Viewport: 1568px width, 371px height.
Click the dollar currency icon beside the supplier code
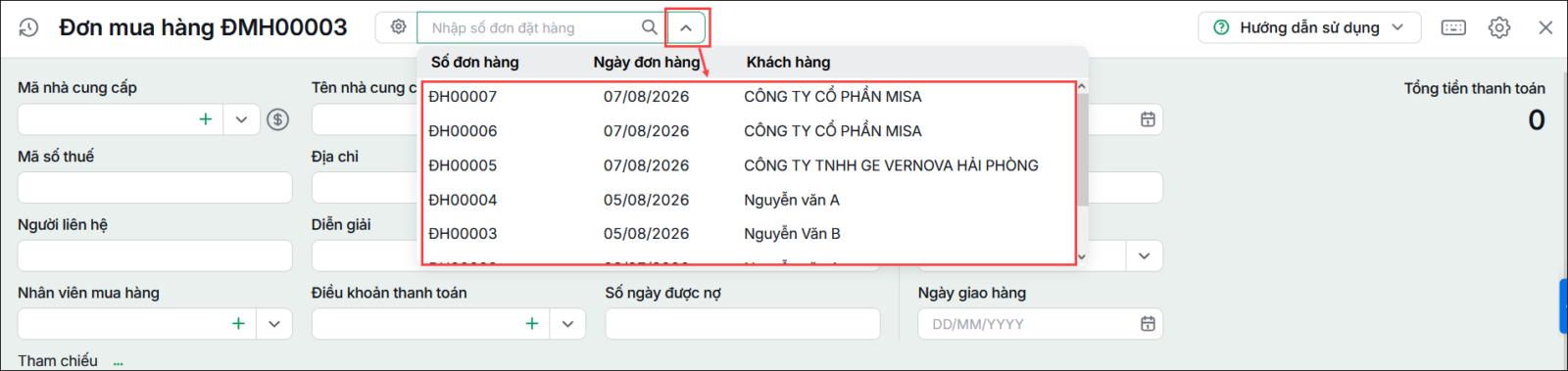click(278, 119)
